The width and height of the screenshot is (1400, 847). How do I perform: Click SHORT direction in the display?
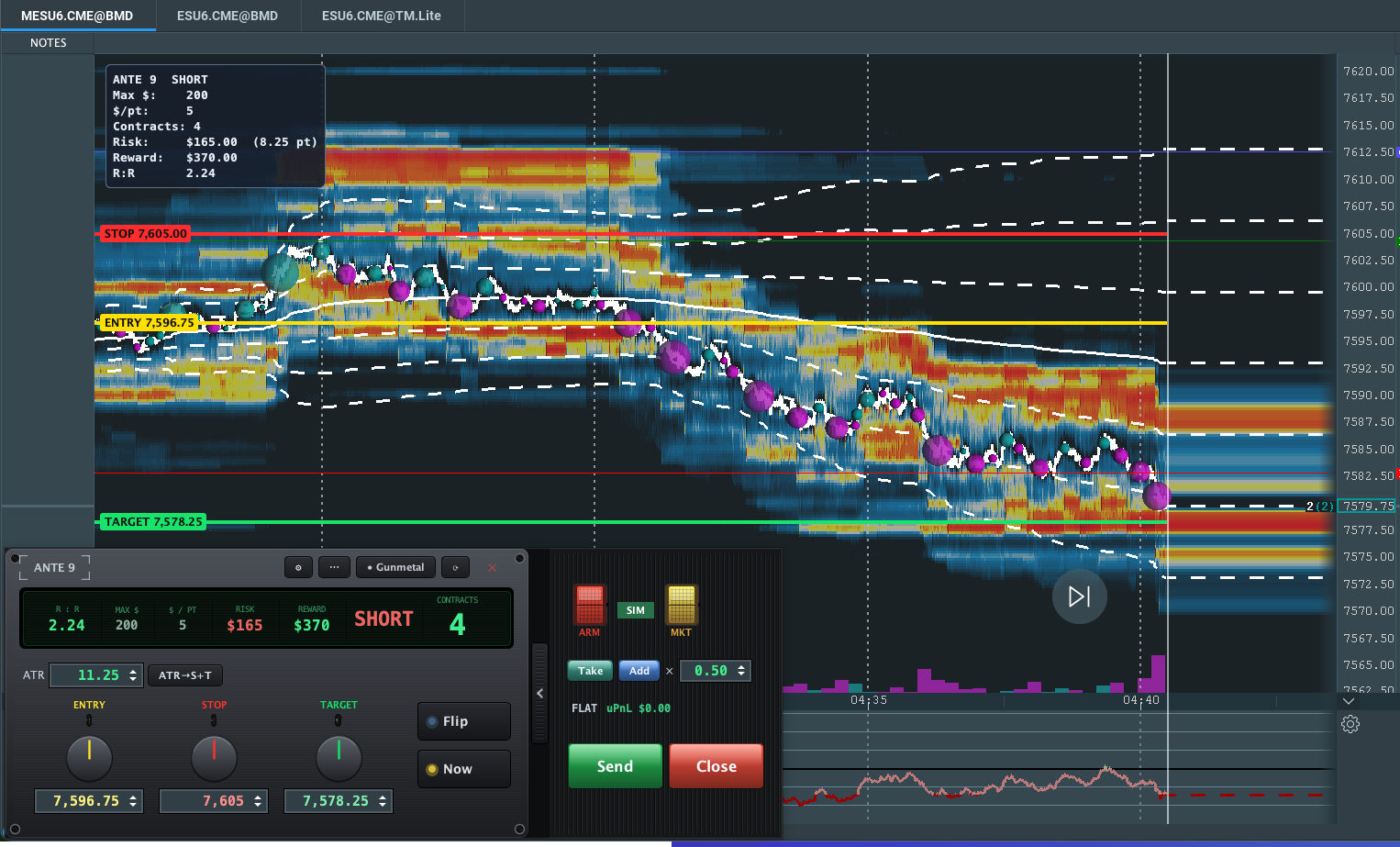383,619
